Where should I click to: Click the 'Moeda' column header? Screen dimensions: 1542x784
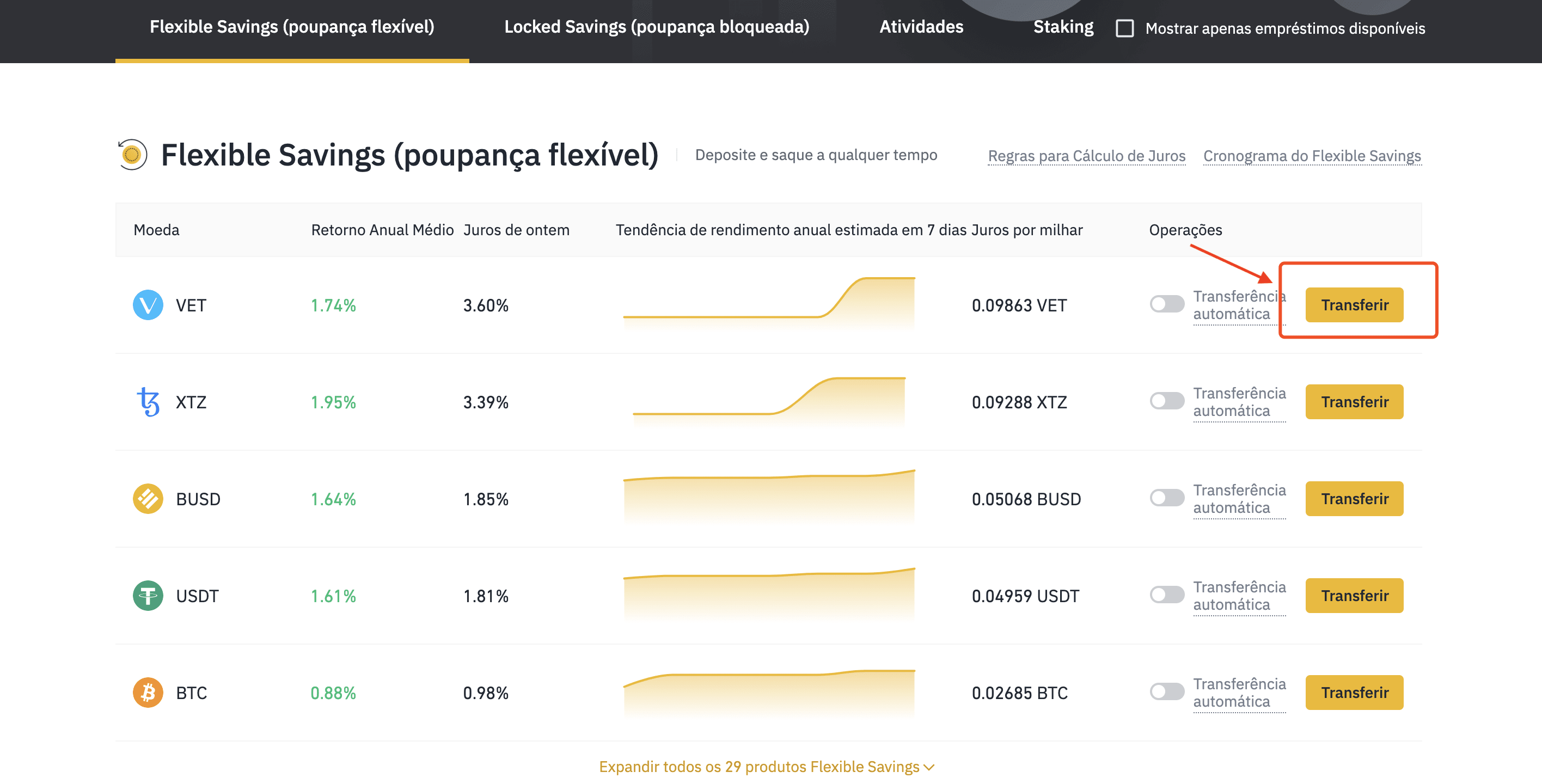pos(156,230)
